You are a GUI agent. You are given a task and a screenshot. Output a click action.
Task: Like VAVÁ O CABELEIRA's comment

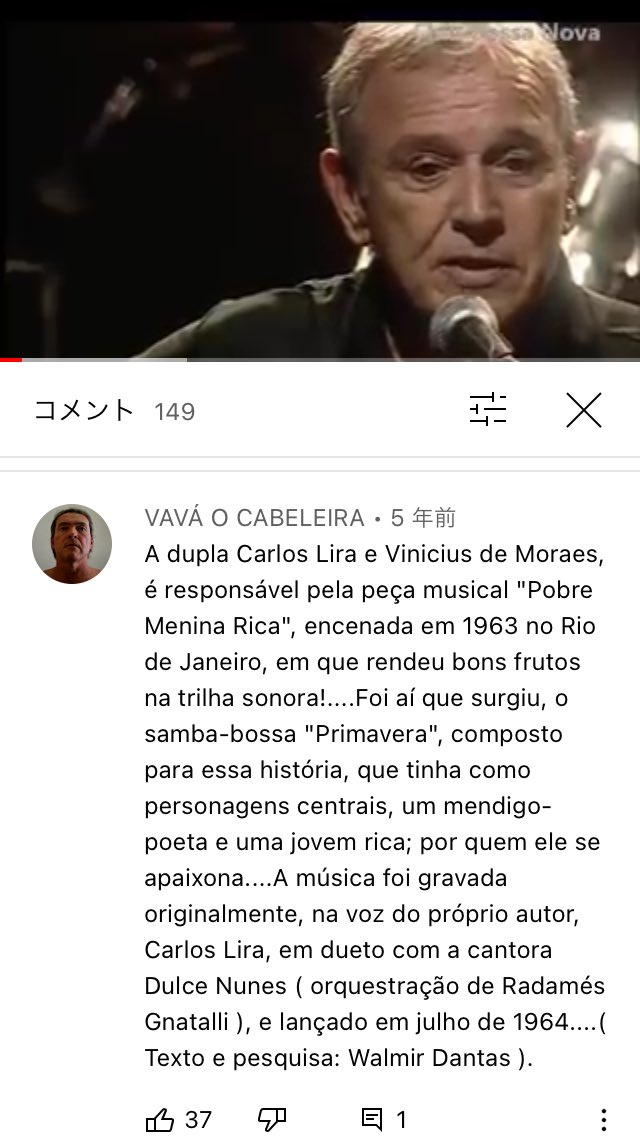[160, 1120]
